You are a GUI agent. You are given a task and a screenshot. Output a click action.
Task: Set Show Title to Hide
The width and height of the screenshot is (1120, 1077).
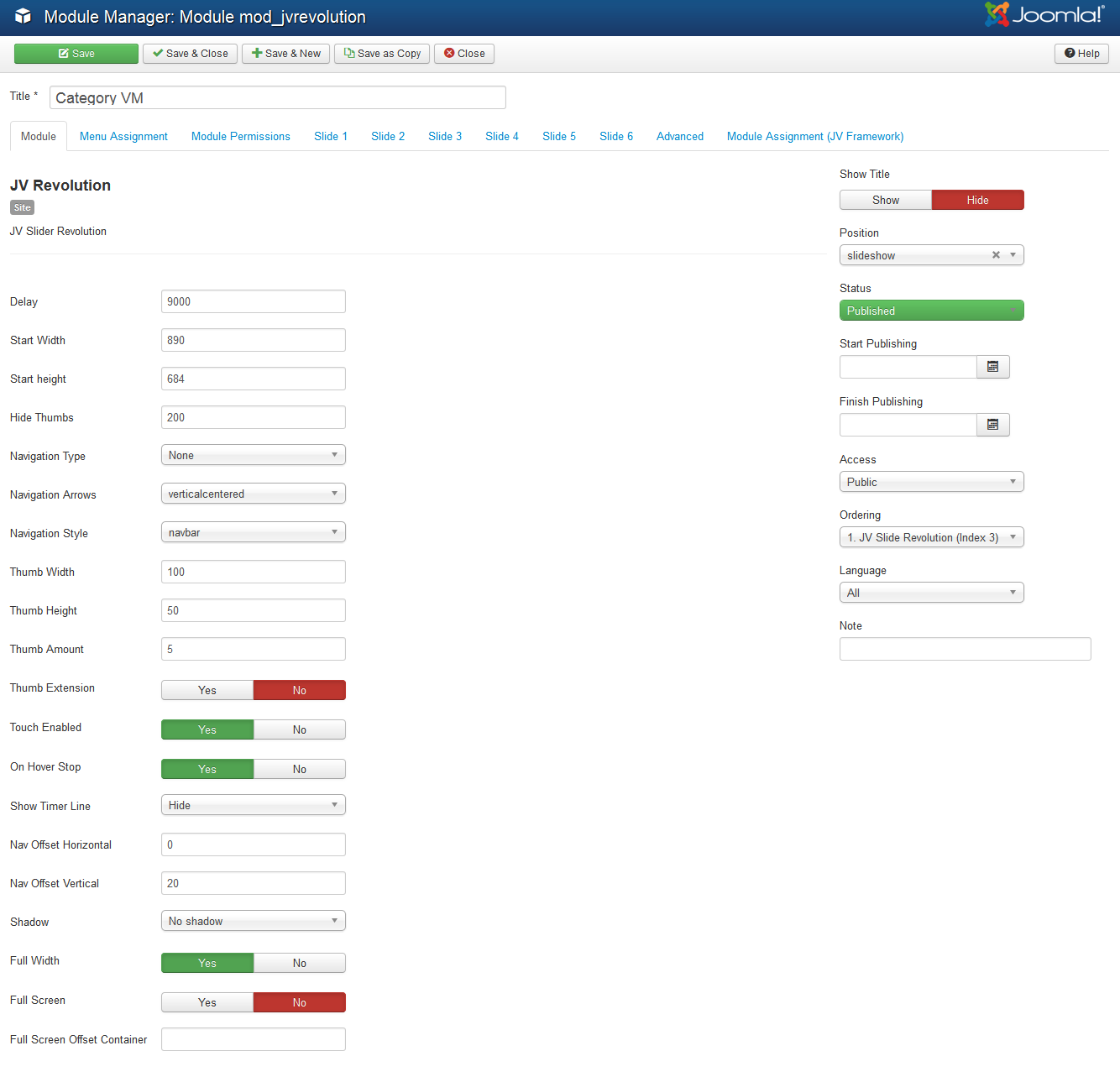coord(978,200)
